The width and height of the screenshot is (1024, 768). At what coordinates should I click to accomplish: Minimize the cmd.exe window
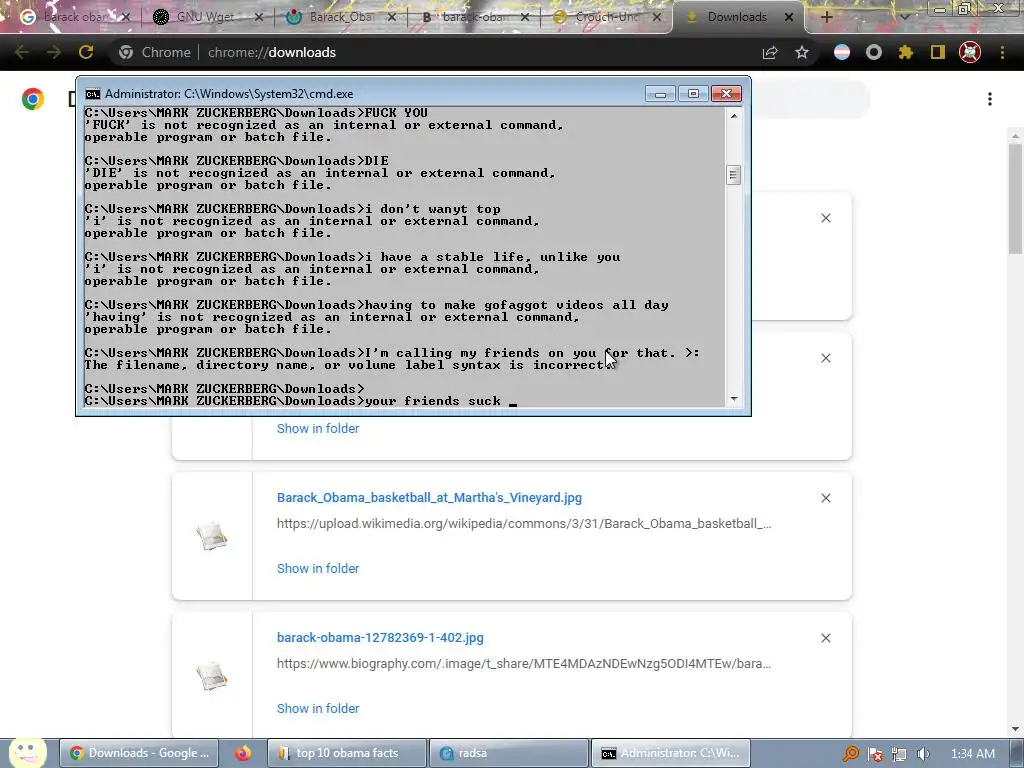pyautogui.click(x=660, y=93)
